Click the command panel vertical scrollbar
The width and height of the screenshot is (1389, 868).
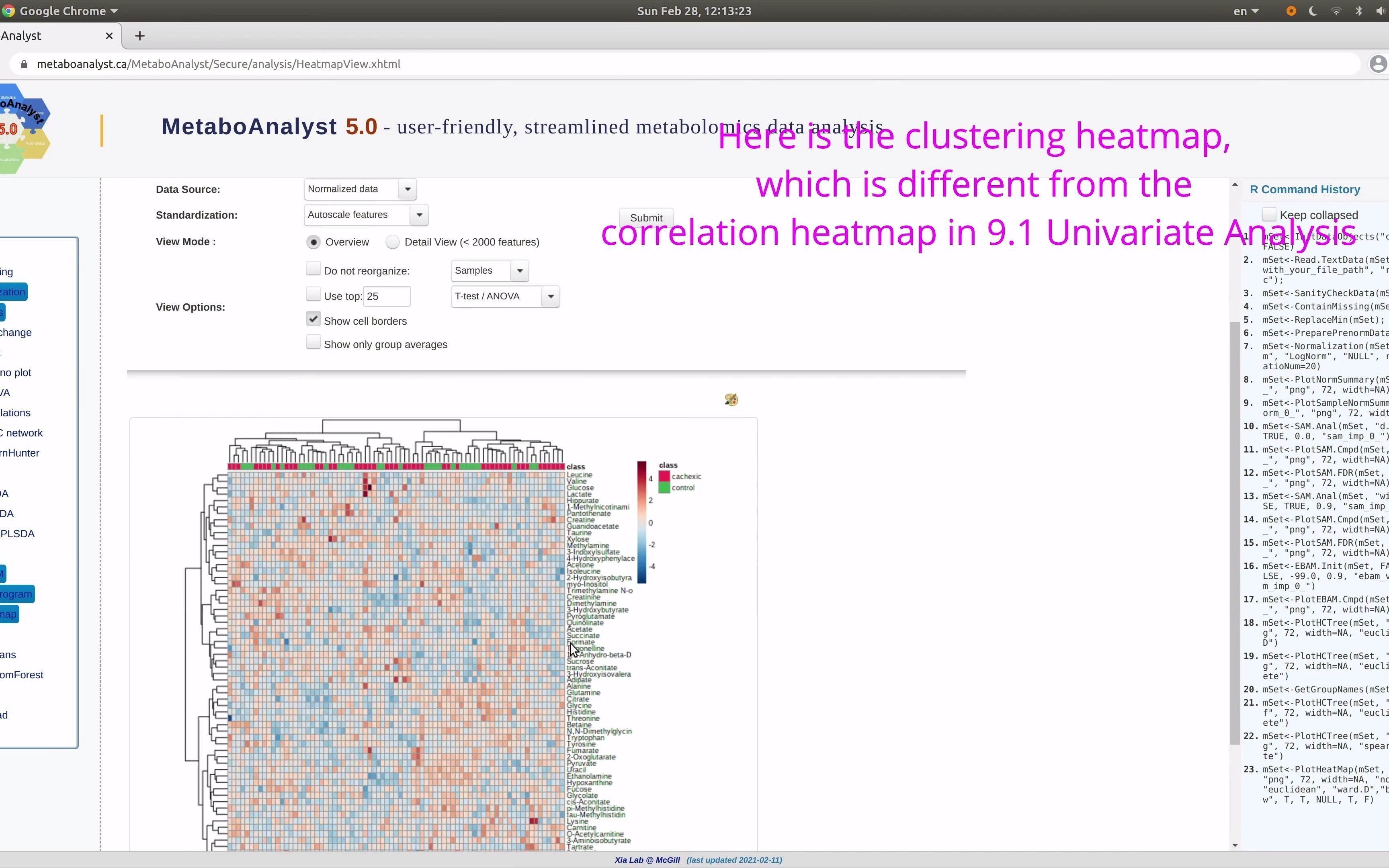pyautogui.click(x=1235, y=533)
